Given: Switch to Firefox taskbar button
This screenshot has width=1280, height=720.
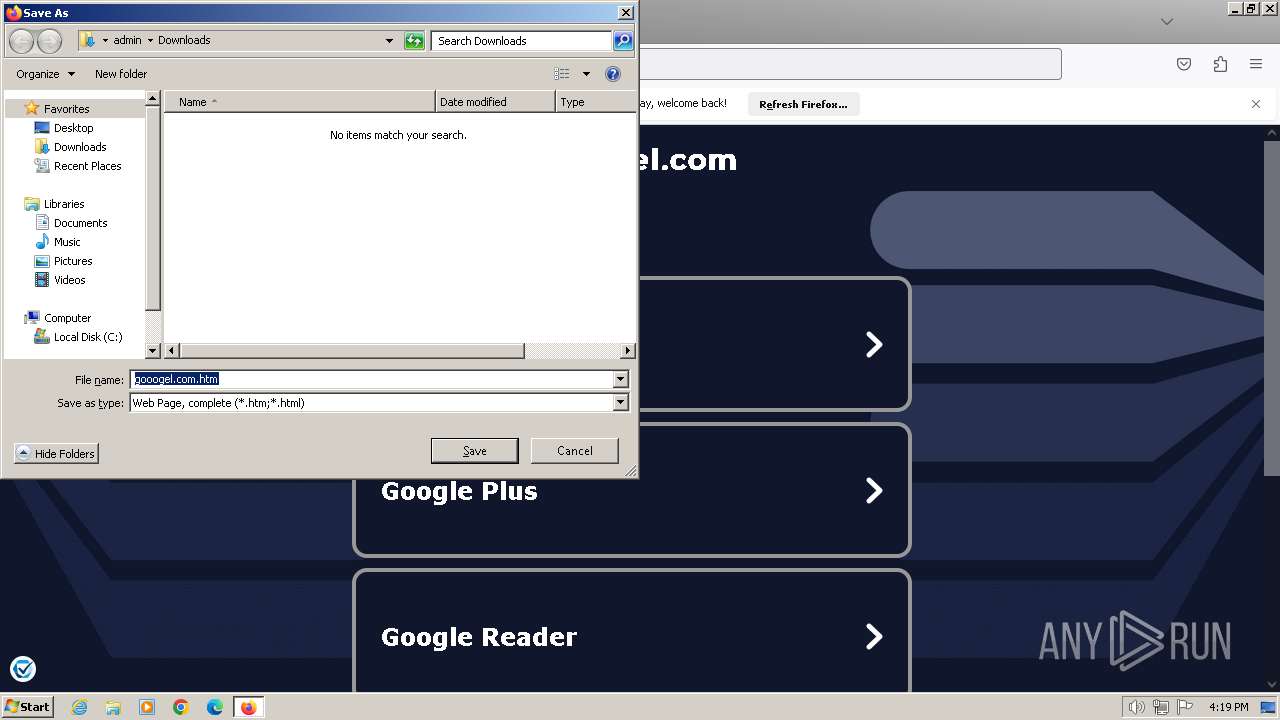Looking at the screenshot, I should (x=248, y=707).
